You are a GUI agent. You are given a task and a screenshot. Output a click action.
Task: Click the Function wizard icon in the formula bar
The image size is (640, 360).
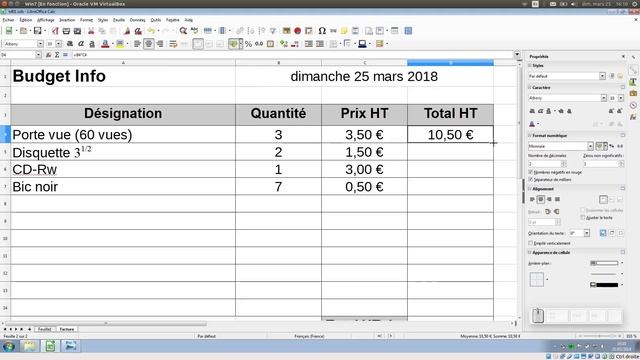(49, 55)
